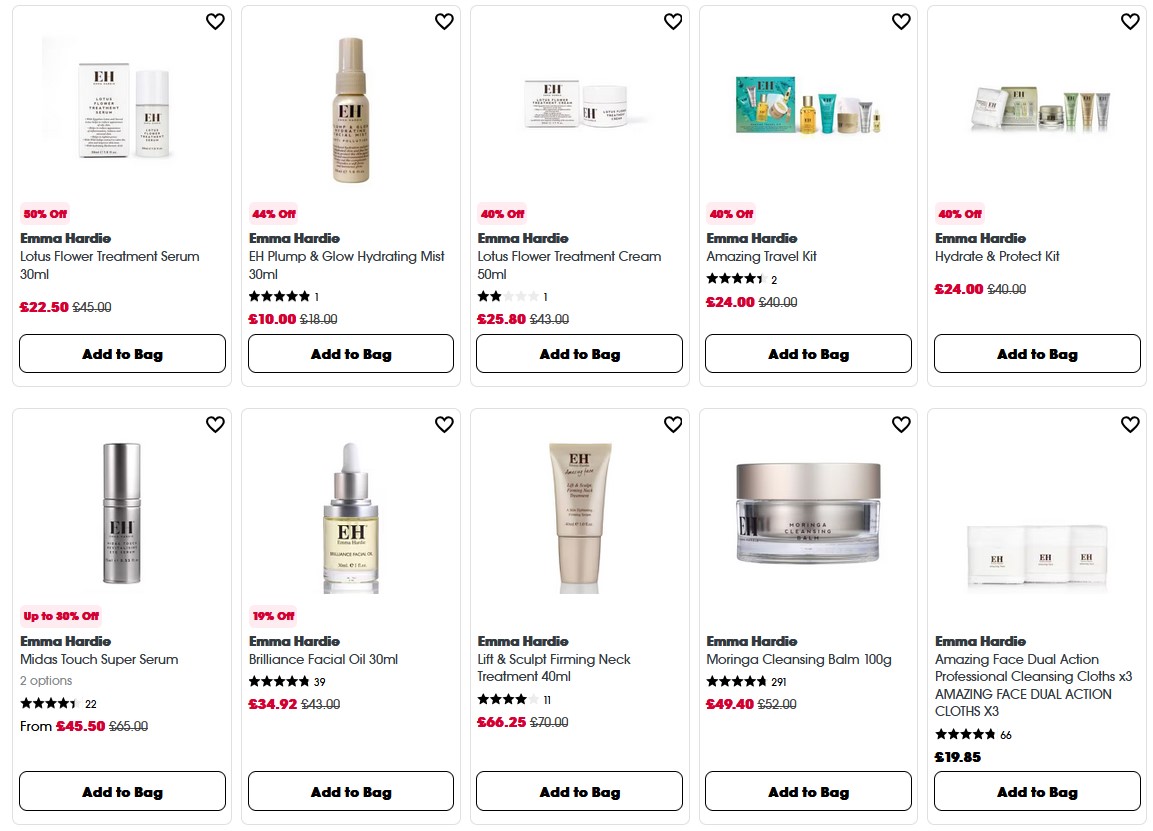Click the heart on Midas Touch Super Serum
Viewport: 1153px width, 831px height.
click(215, 424)
